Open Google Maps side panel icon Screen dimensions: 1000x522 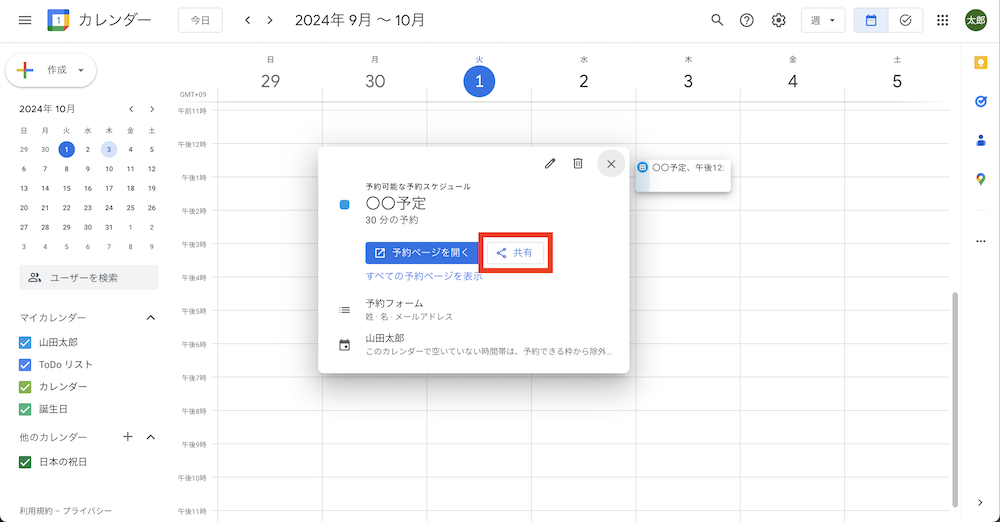coord(980,179)
